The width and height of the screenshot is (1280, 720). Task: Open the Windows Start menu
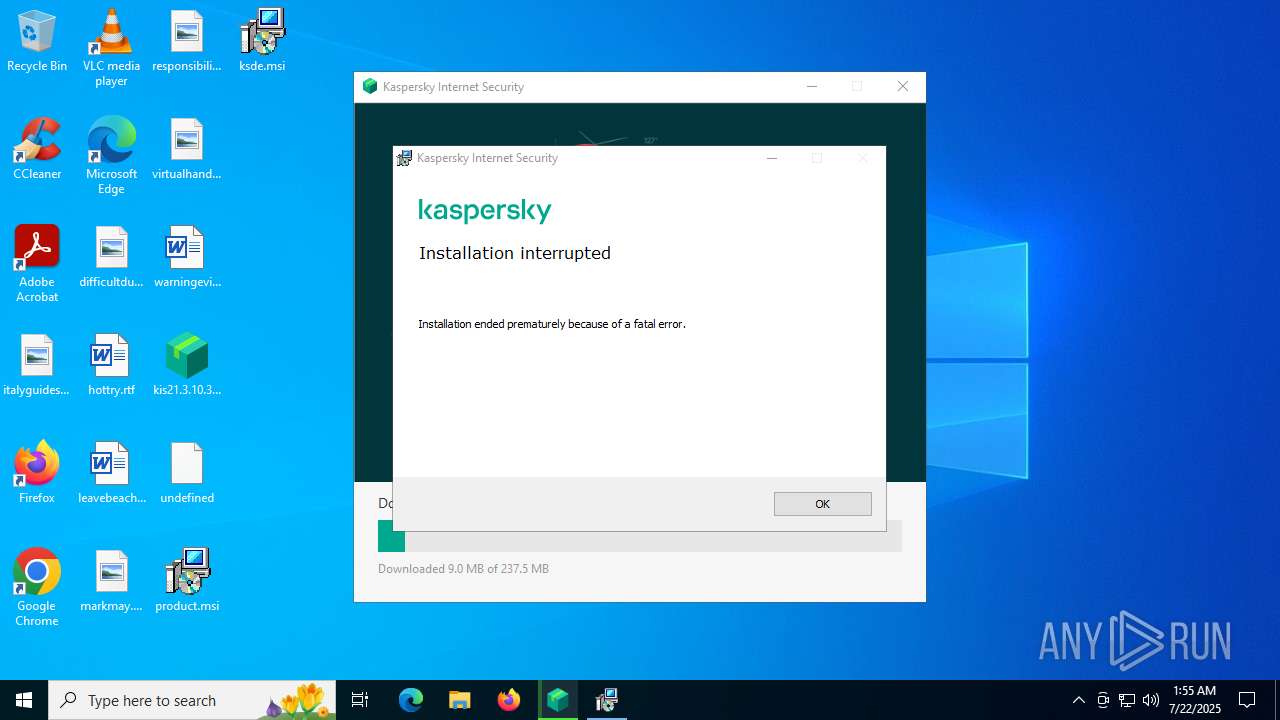click(24, 700)
